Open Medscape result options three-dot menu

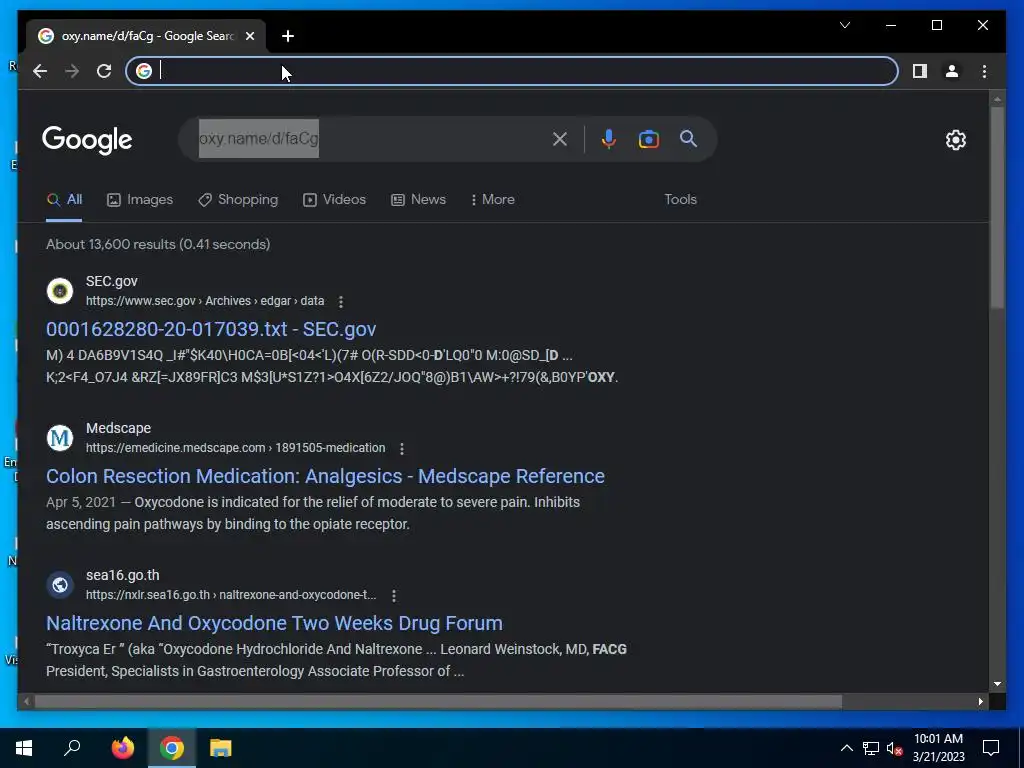[402, 449]
